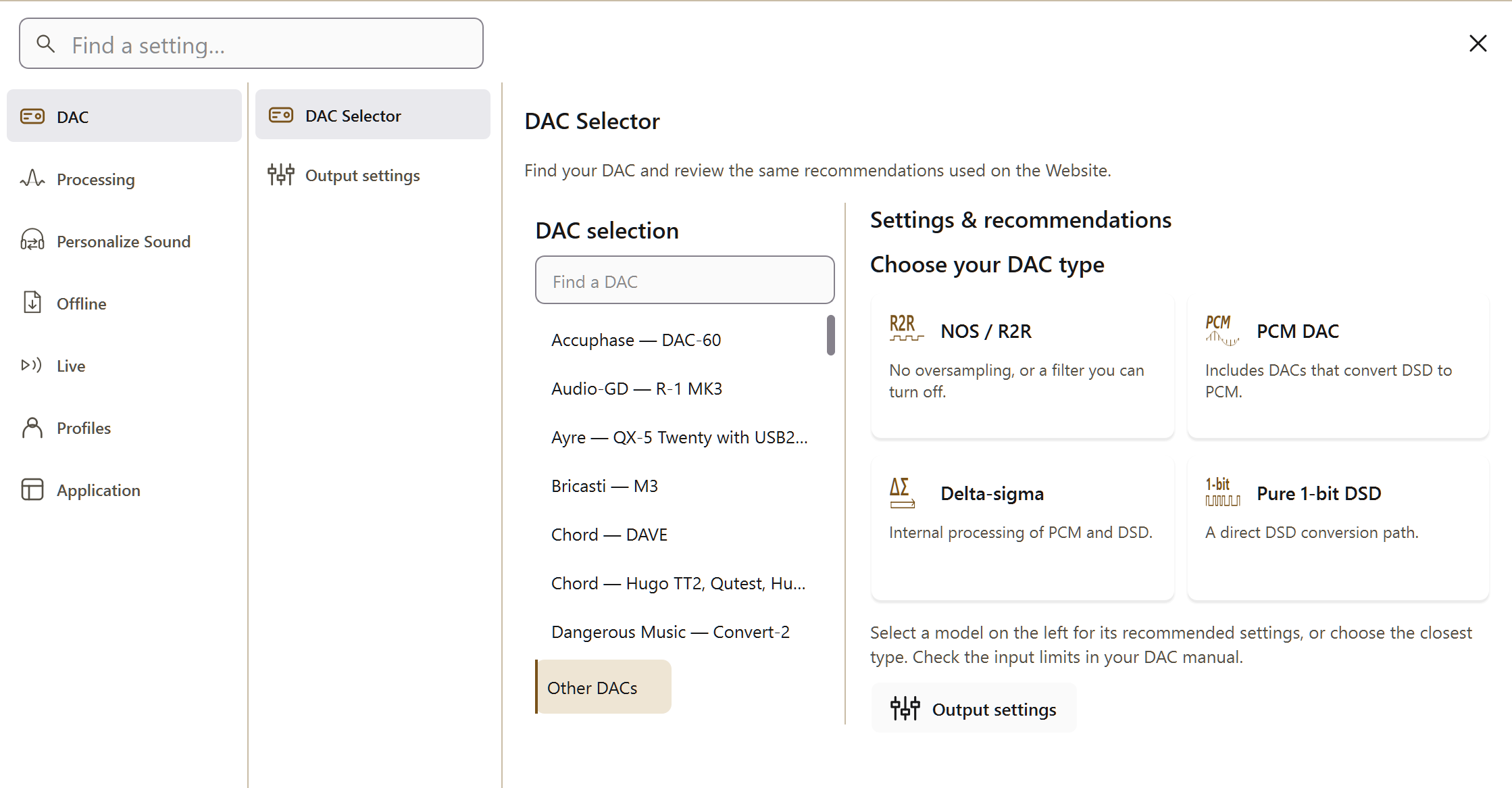Click the DAC list scrollbar thumb

click(x=831, y=335)
